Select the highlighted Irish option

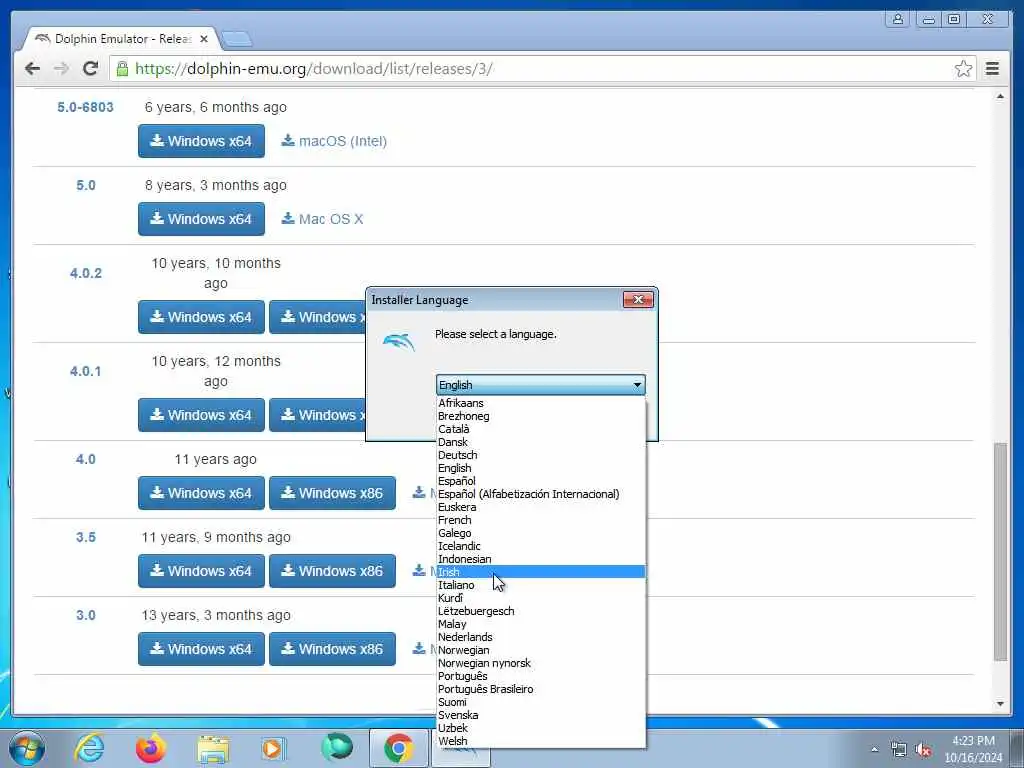pos(540,572)
